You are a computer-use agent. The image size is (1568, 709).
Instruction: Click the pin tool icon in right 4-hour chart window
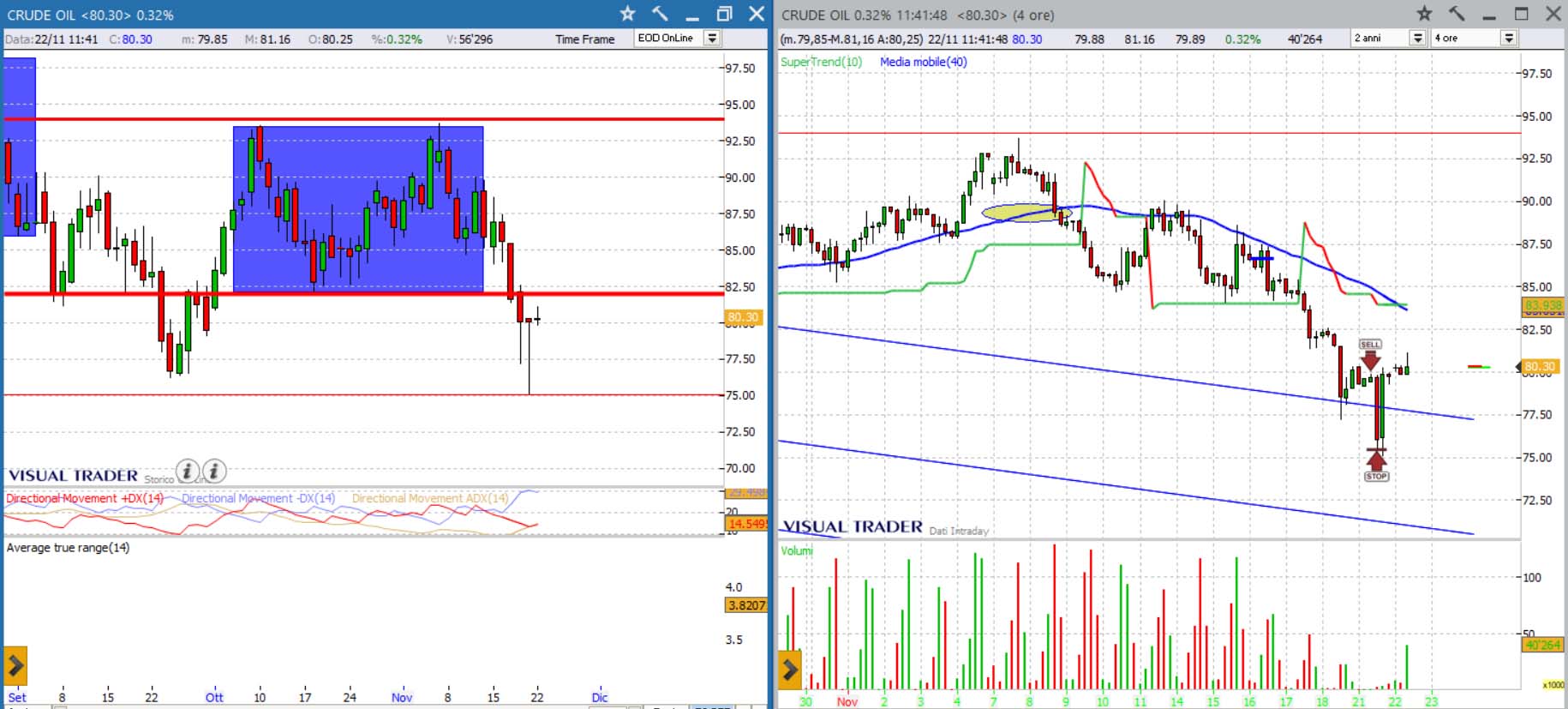[x=1457, y=14]
